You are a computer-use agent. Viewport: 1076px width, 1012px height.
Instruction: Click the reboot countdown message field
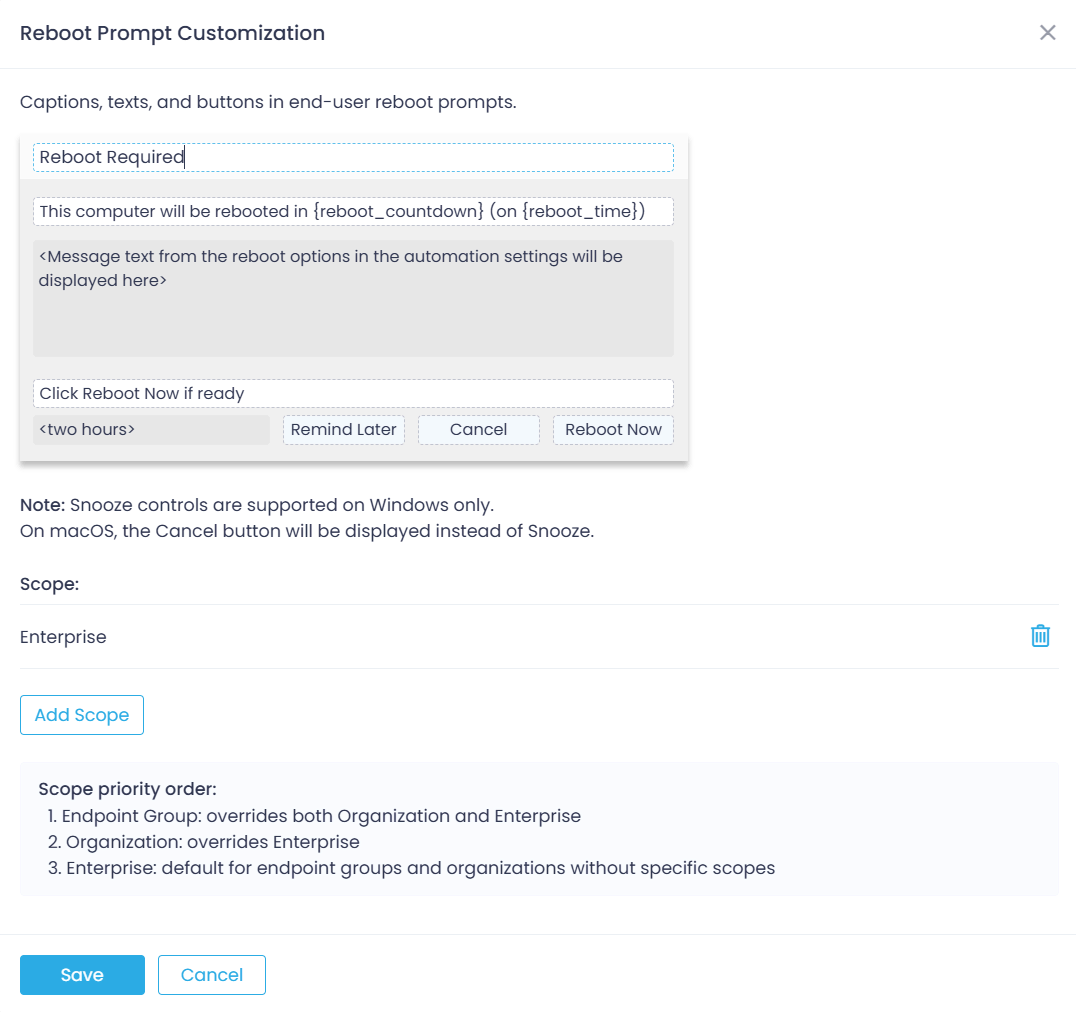click(353, 211)
